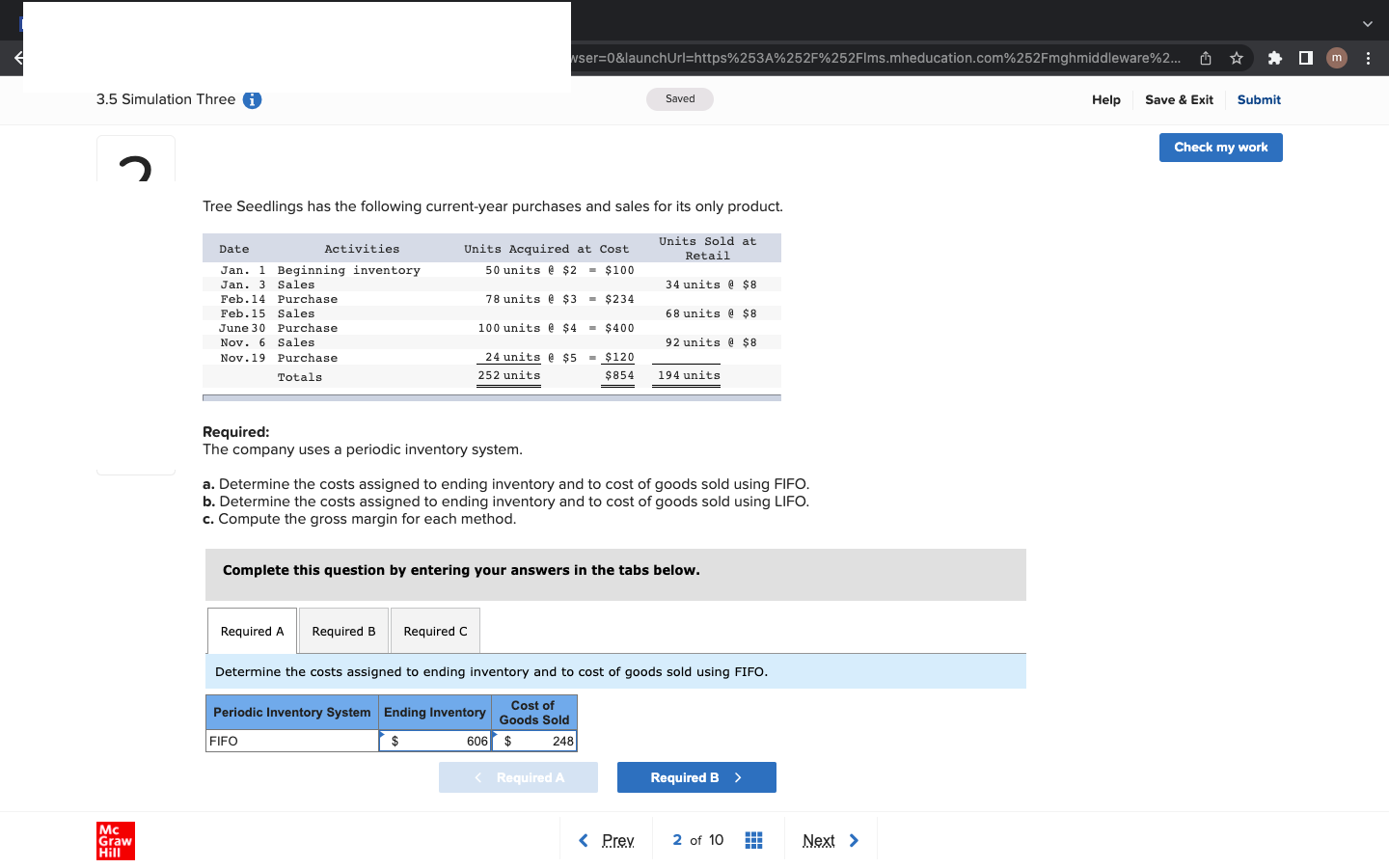Bookmark this page with the star icon
Viewport: 1389px width, 868px height.
tap(1237, 58)
